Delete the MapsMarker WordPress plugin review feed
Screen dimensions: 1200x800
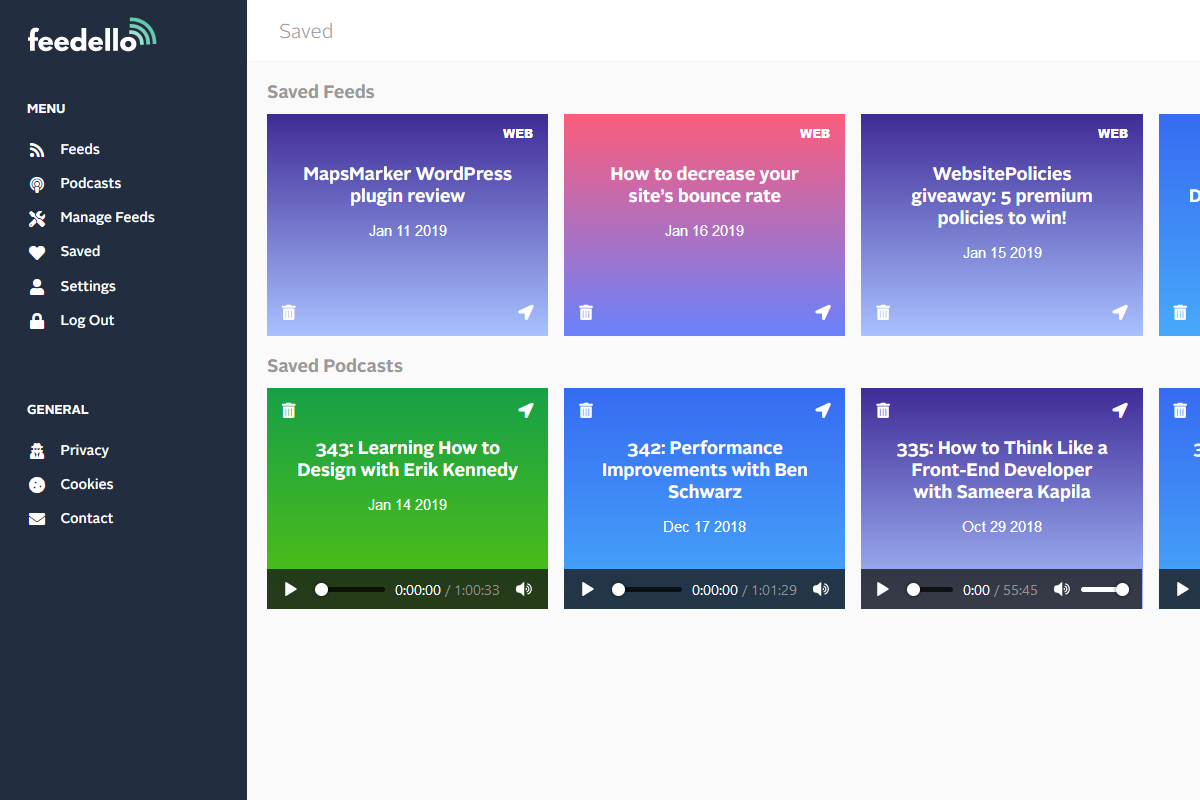coord(289,312)
